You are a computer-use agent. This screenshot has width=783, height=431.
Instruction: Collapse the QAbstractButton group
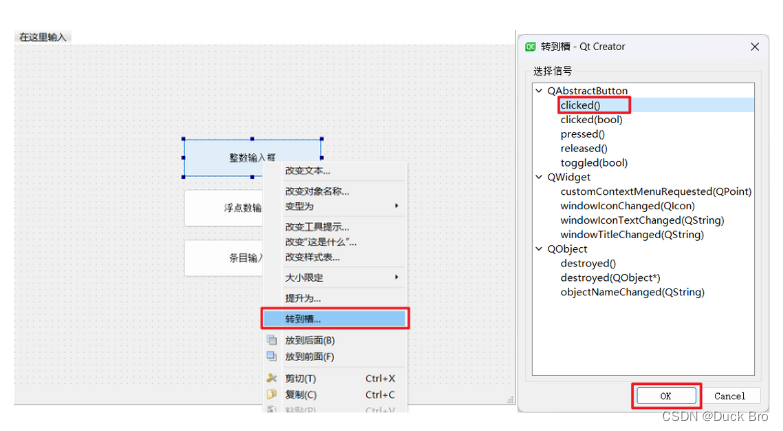pos(539,91)
